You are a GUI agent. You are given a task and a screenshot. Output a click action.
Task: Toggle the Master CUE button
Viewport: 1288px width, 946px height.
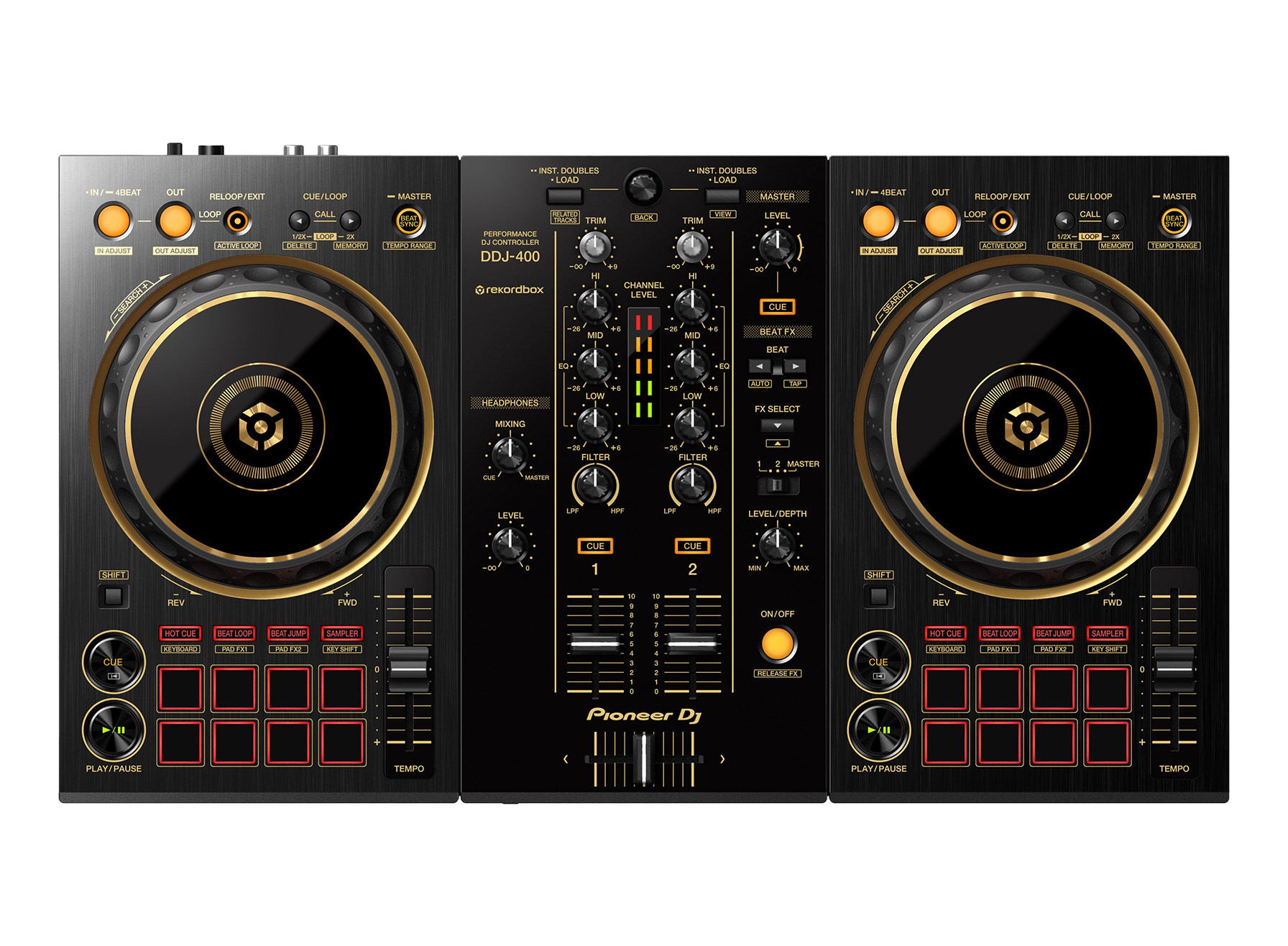777,307
